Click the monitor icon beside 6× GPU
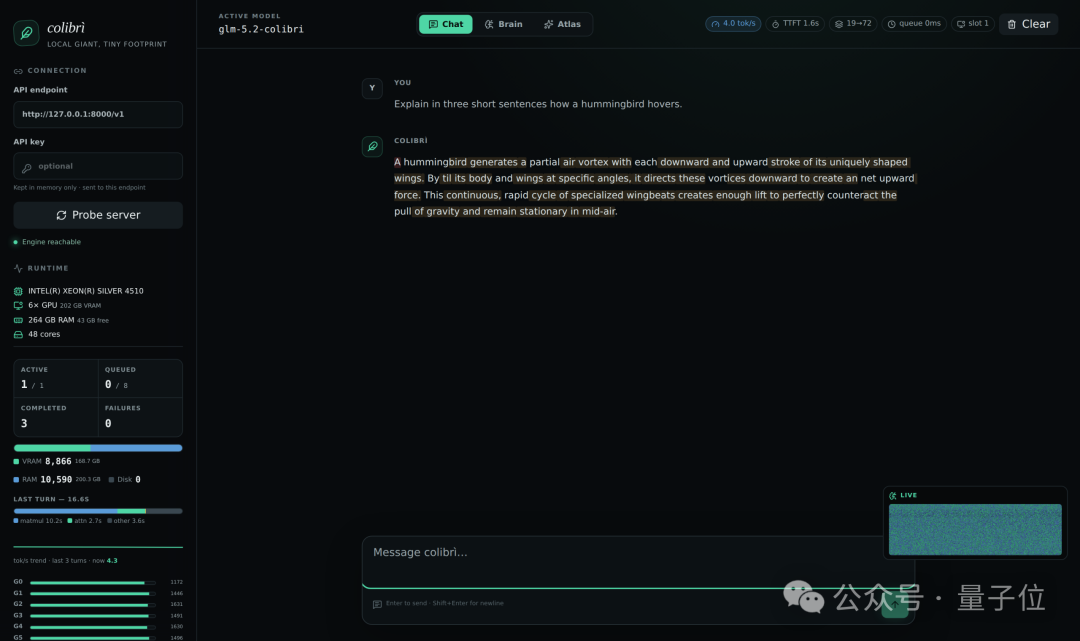 click(18, 306)
